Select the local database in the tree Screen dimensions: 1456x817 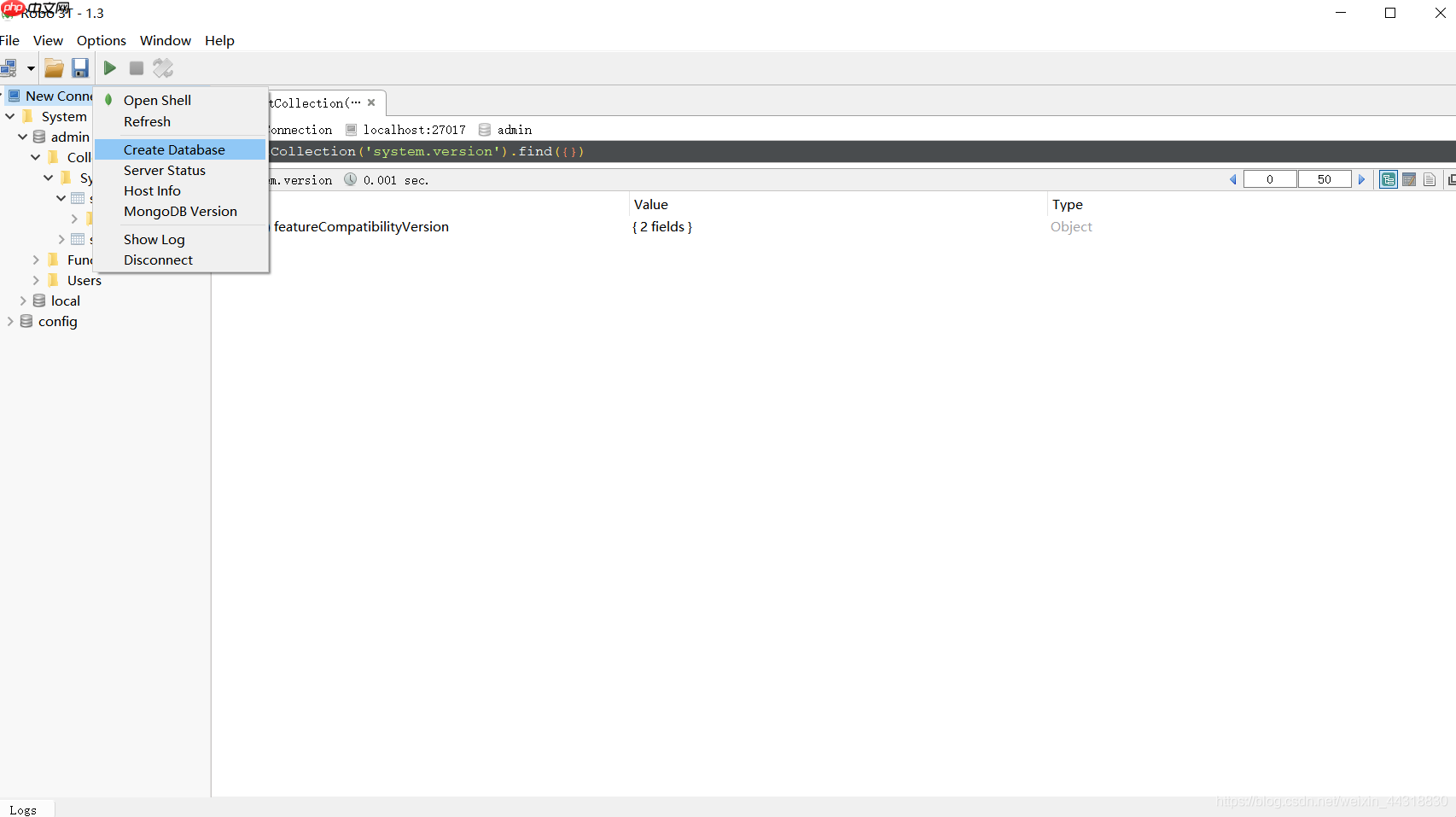point(66,301)
